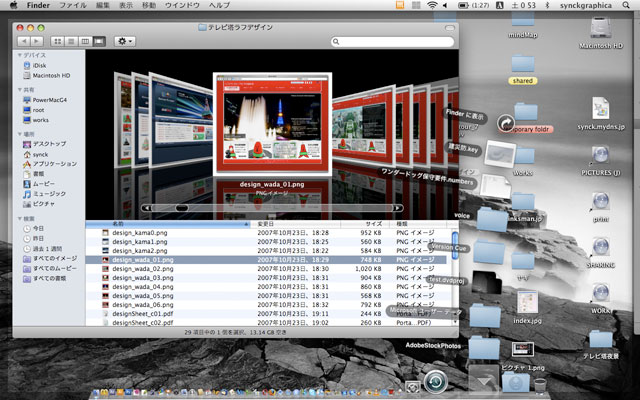Click Cover Flow scrubber left arrow
The width and height of the screenshot is (640, 400).
pyautogui.click(x=147, y=208)
